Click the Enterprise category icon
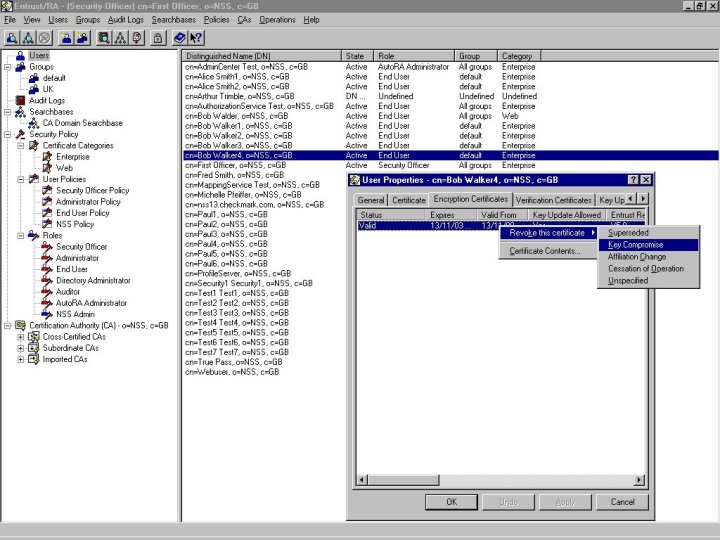 tap(47, 157)
